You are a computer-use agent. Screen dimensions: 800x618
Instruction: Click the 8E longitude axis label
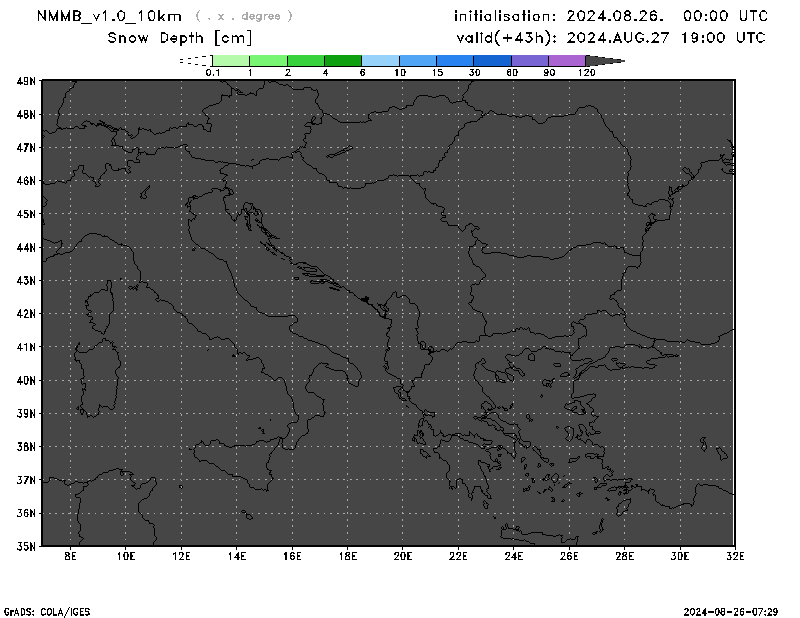point(71,554)
